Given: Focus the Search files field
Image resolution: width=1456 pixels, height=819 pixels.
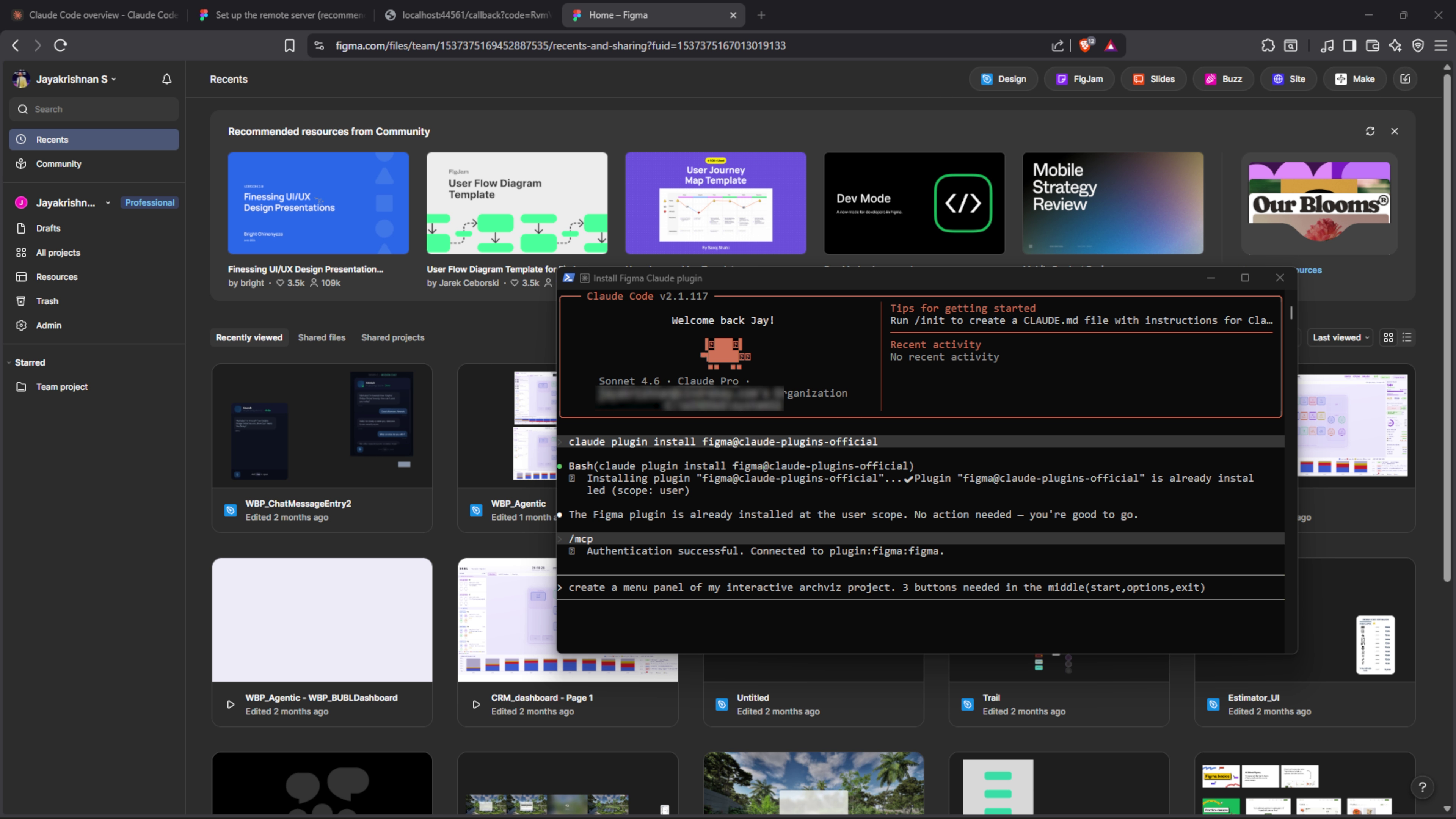Looking at the screenshot, I should tap(94, 109).
